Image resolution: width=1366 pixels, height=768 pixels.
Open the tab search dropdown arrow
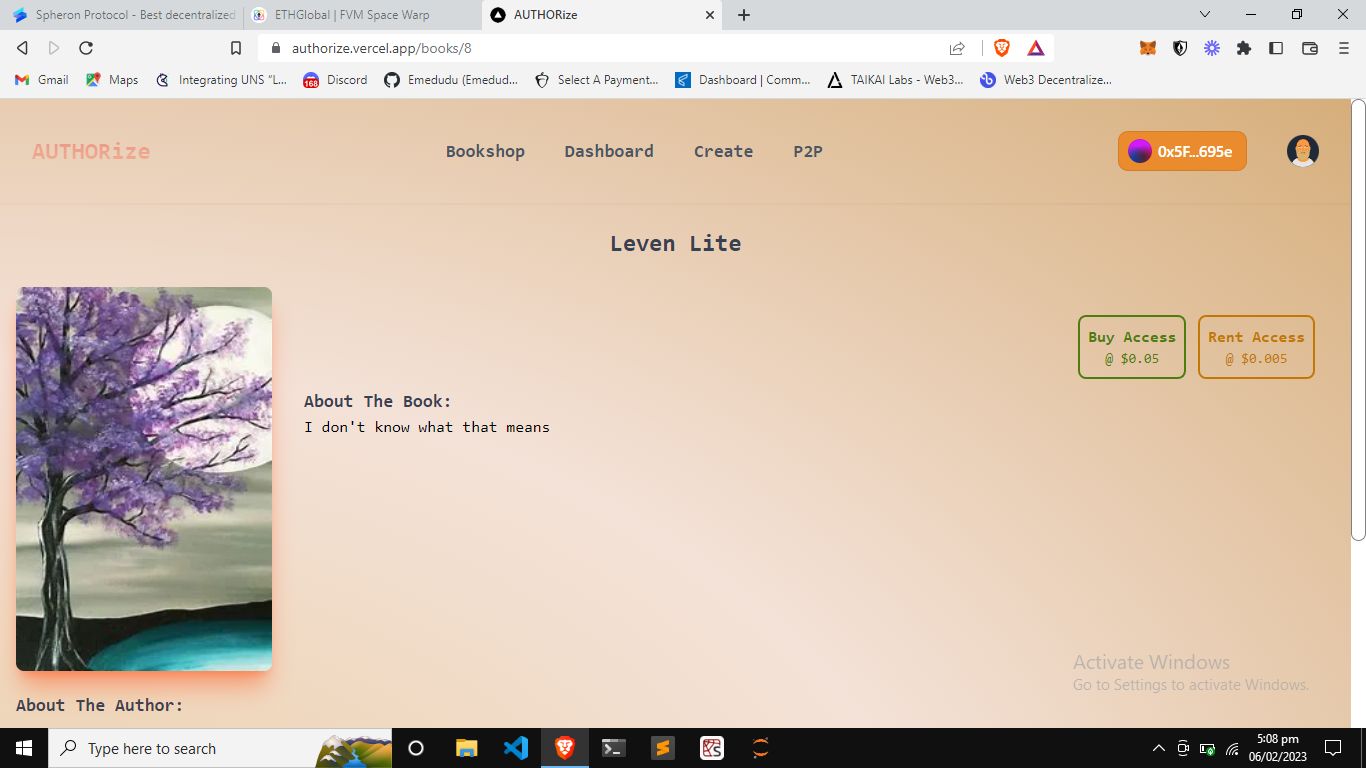coord(1205,14)
